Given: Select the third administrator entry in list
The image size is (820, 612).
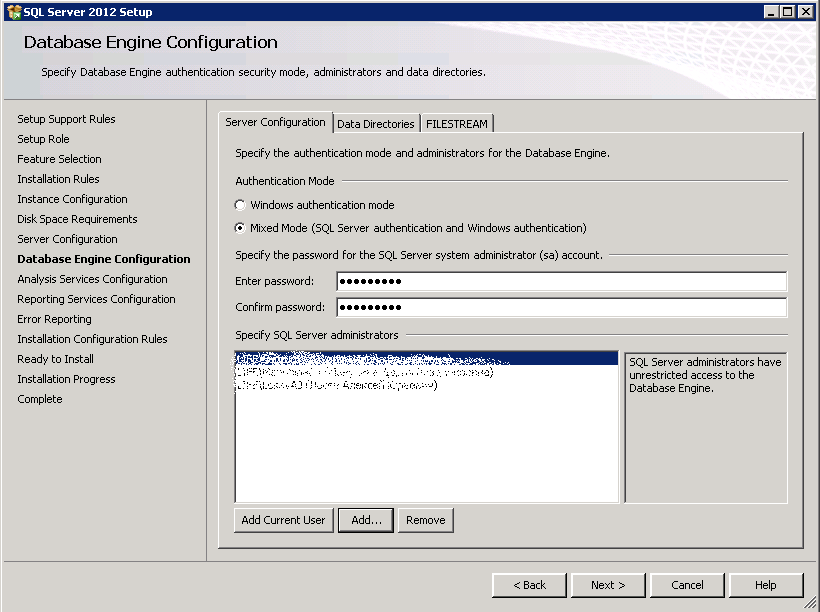Looking at the screenshot, I should (x=426, y=385).
